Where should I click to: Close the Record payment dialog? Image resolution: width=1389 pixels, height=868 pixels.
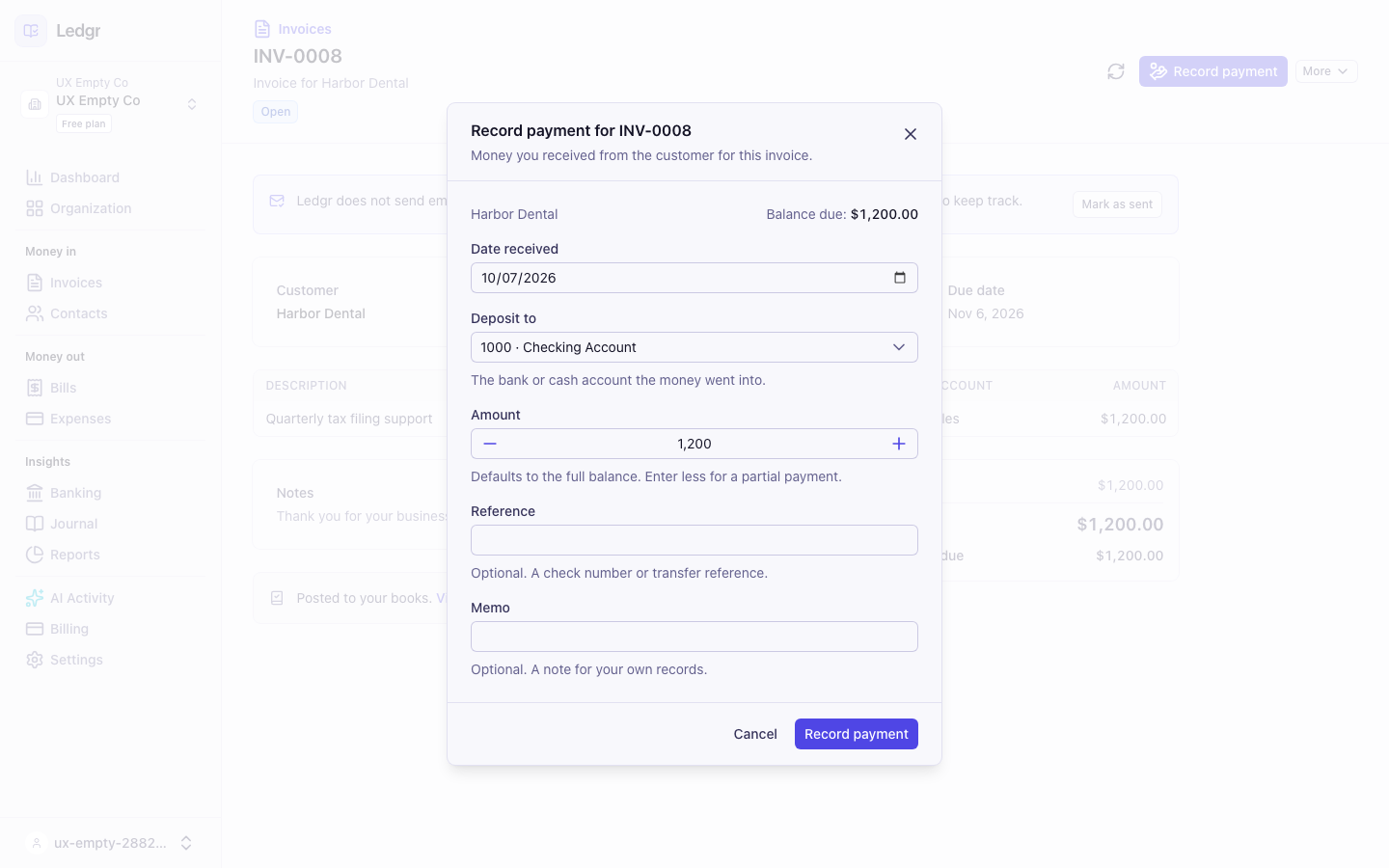[910, 134]
